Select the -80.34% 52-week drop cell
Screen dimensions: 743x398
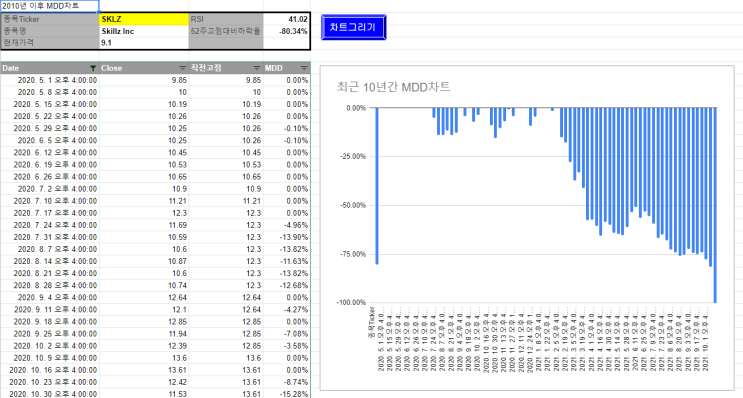pyautogui.click(x=287, y=31)
